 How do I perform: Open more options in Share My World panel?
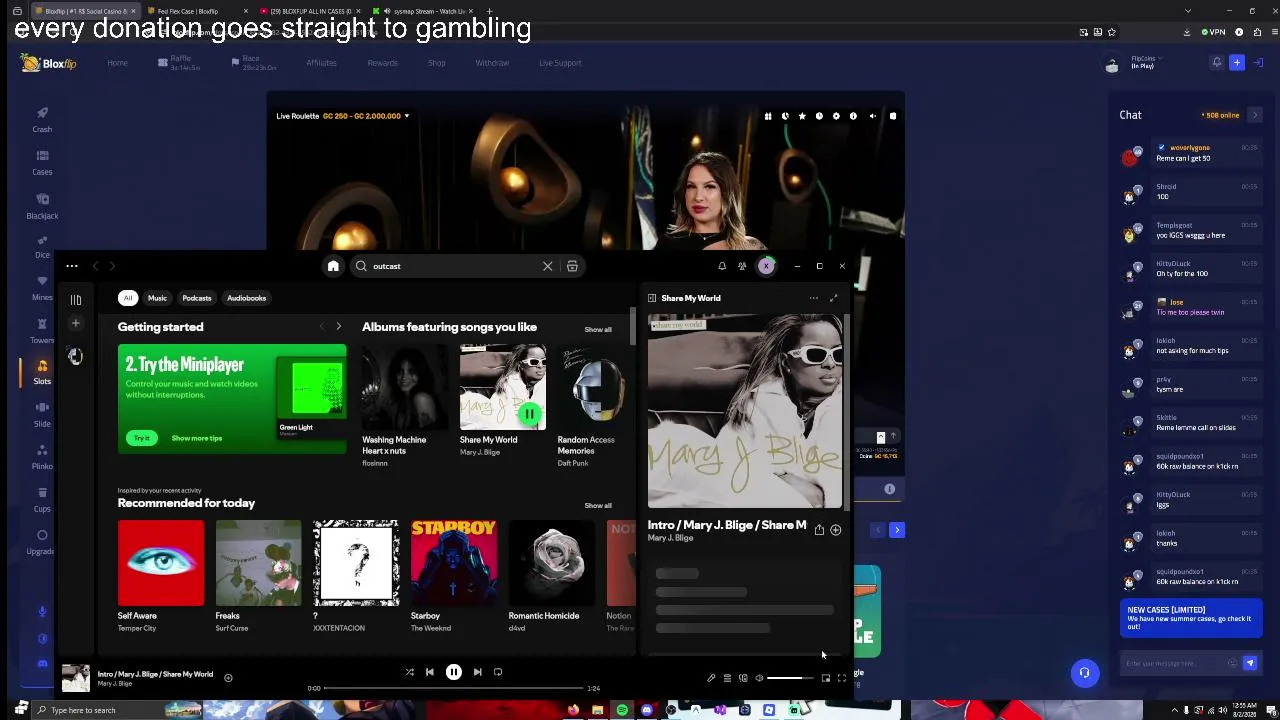click(813, 298)
